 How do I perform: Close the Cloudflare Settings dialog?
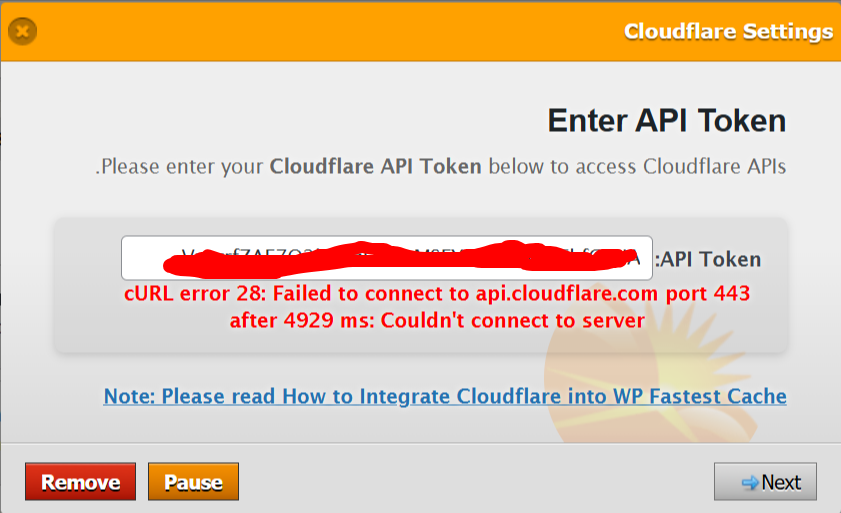[22, 31]
